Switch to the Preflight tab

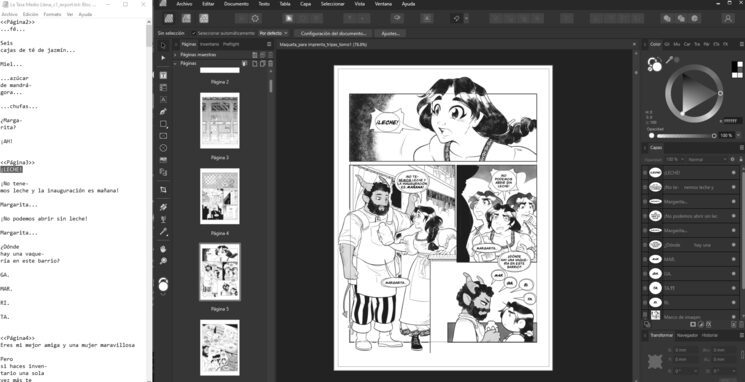pyautogui.click(x=231, y=44)
